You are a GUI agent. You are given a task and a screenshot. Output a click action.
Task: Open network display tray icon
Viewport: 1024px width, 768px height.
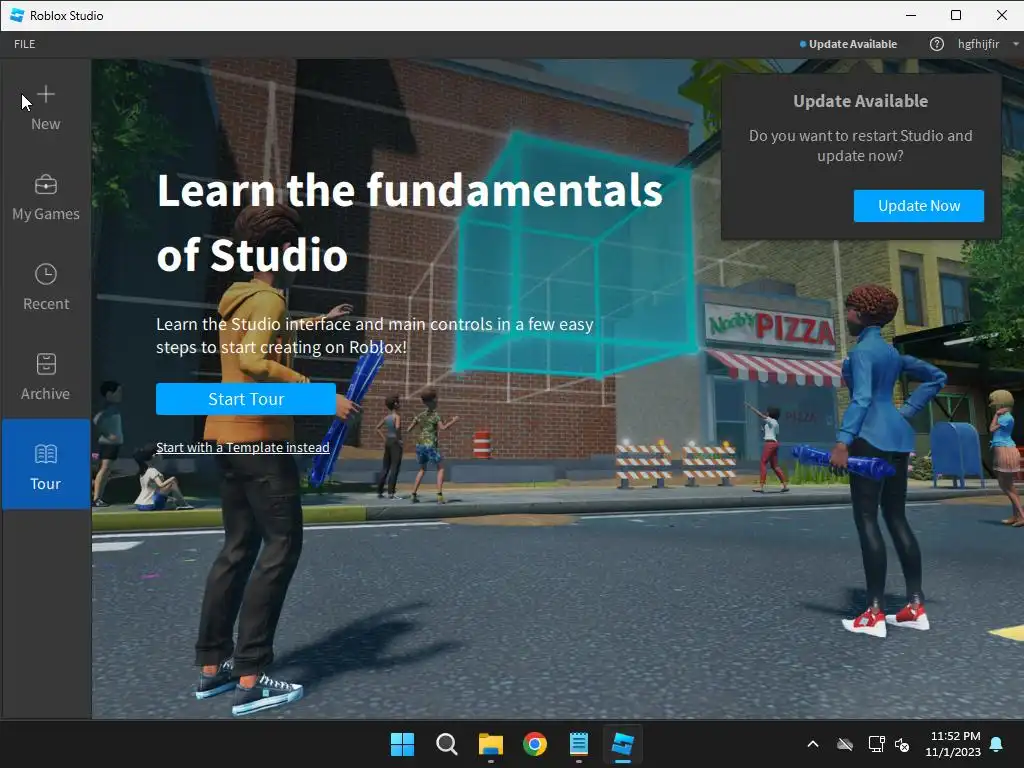(x=876, y=744)
